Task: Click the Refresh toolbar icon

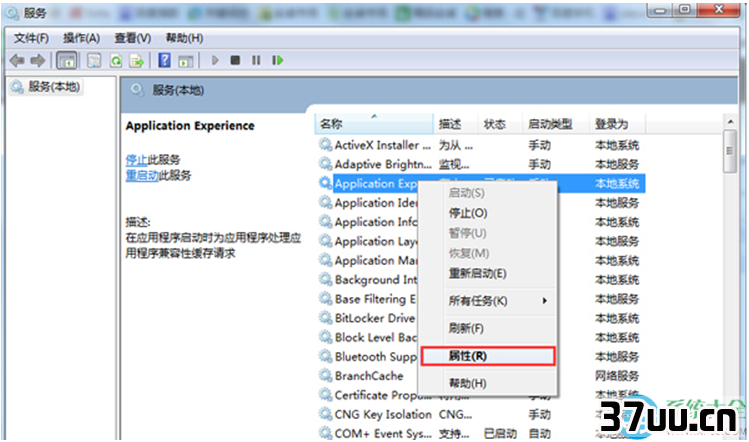Action: coord(116,61)
